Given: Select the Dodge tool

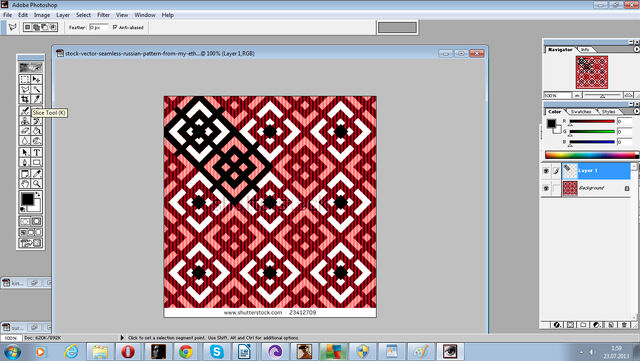Looking at the screenshot, I should 36,141.
